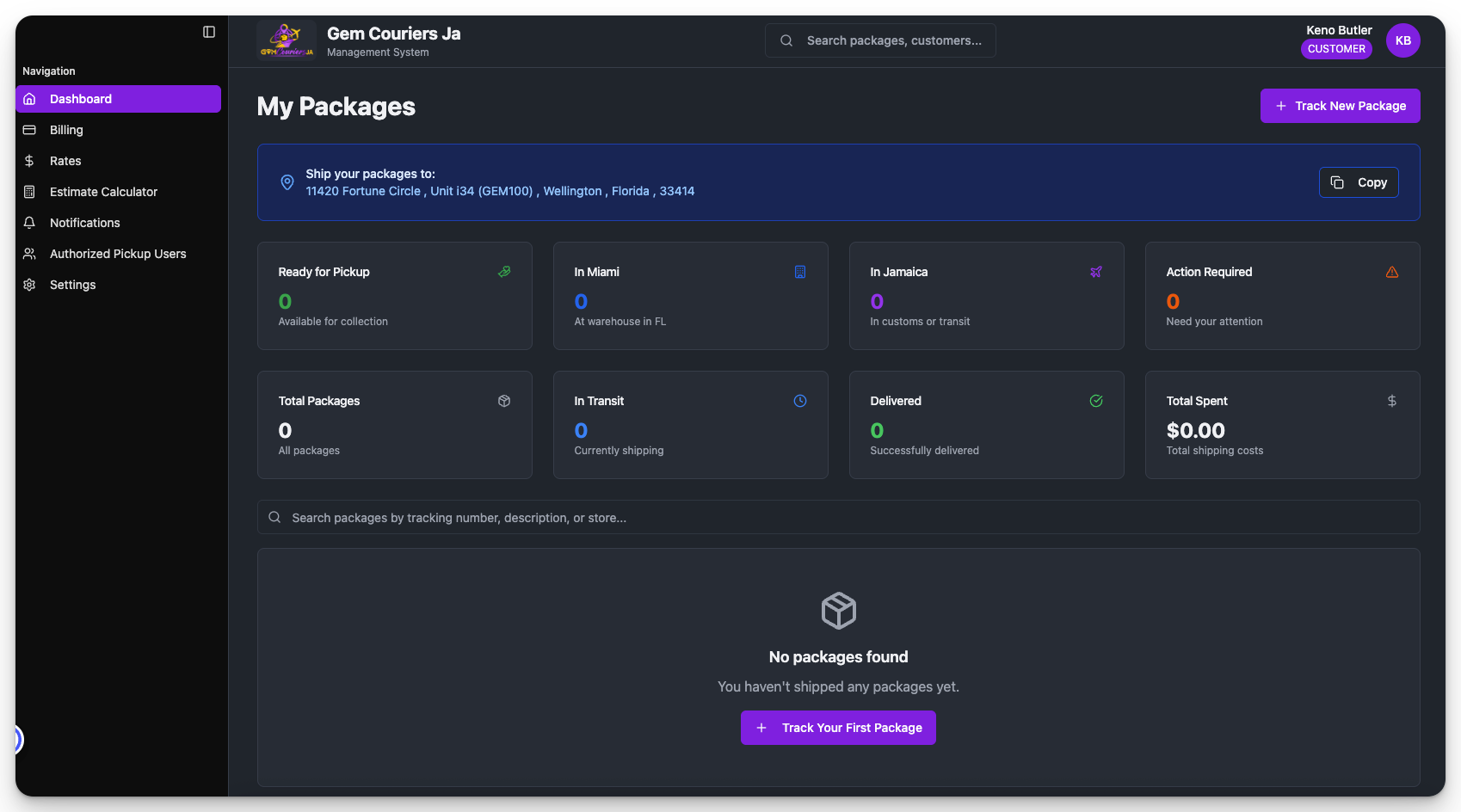
Task: Open the Estimate Calculator
Action: point(103,192)
